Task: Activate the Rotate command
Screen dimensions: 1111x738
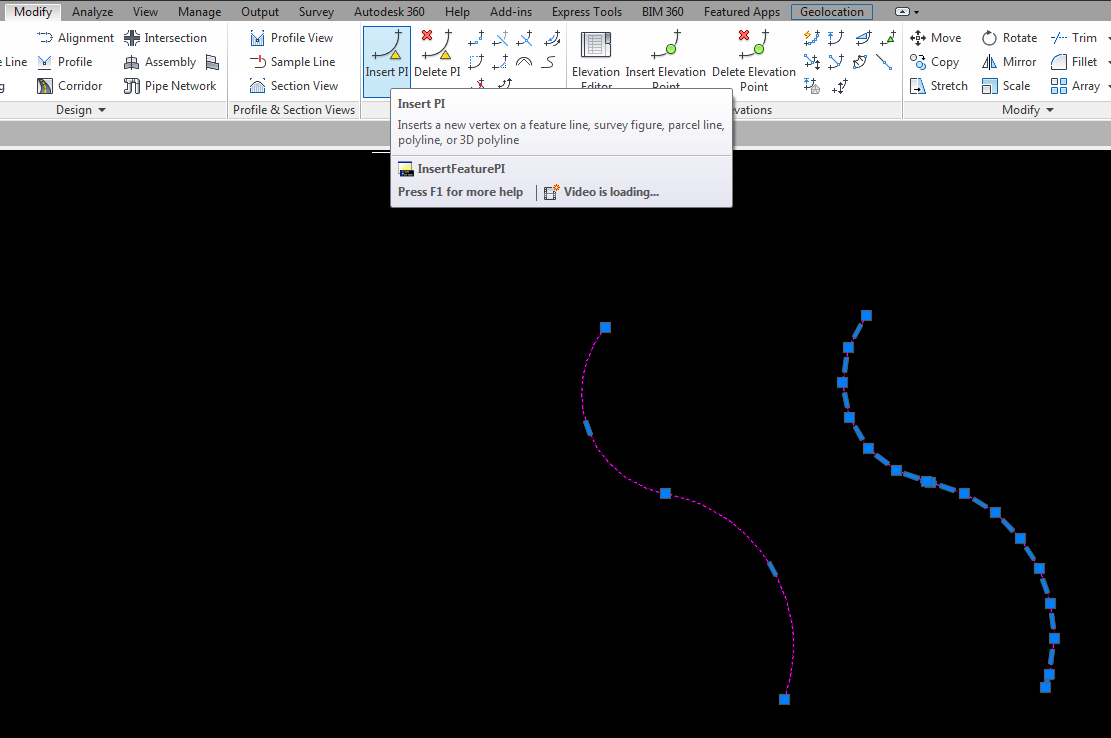Action: 1009,37
